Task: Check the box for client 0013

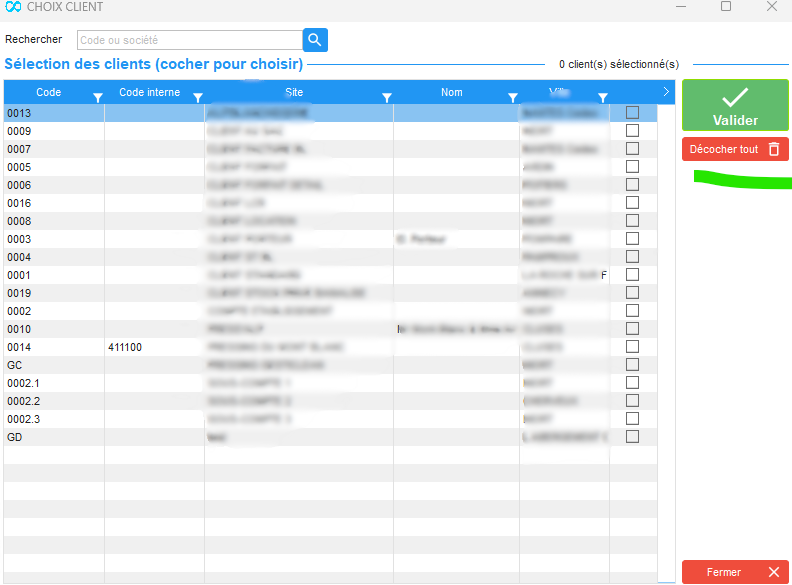Action: tap(632, 113)
